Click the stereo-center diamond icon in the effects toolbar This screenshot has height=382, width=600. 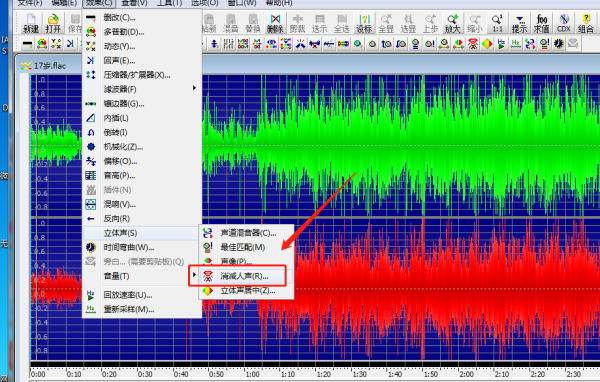487,44
